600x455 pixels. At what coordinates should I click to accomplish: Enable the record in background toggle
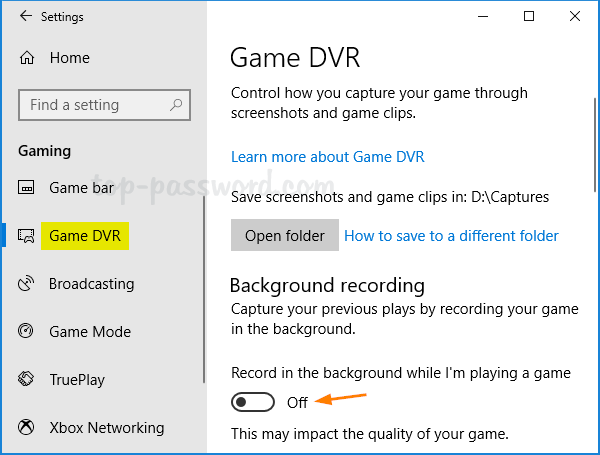click(252, 402)
